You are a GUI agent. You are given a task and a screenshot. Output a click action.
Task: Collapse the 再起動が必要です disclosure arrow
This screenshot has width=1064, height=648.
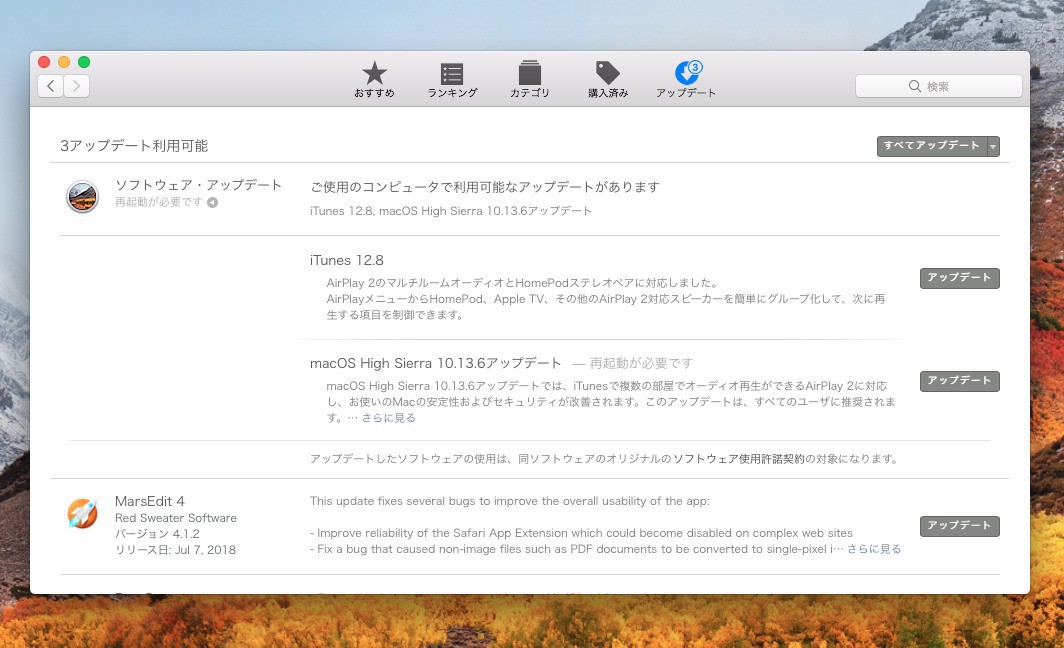212,202
